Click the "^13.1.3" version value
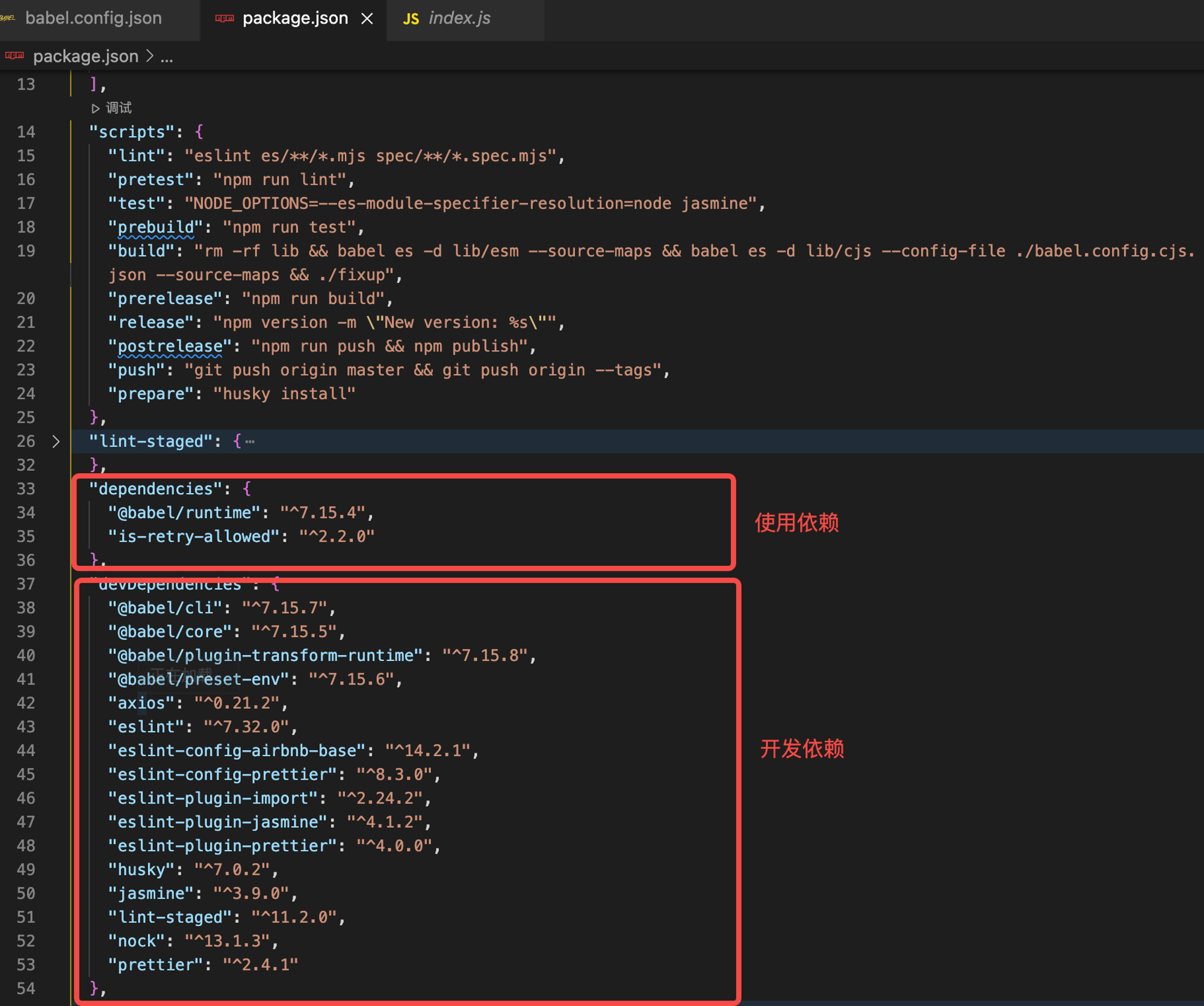Viewport: 1204px width, 1006px height. 228,941
